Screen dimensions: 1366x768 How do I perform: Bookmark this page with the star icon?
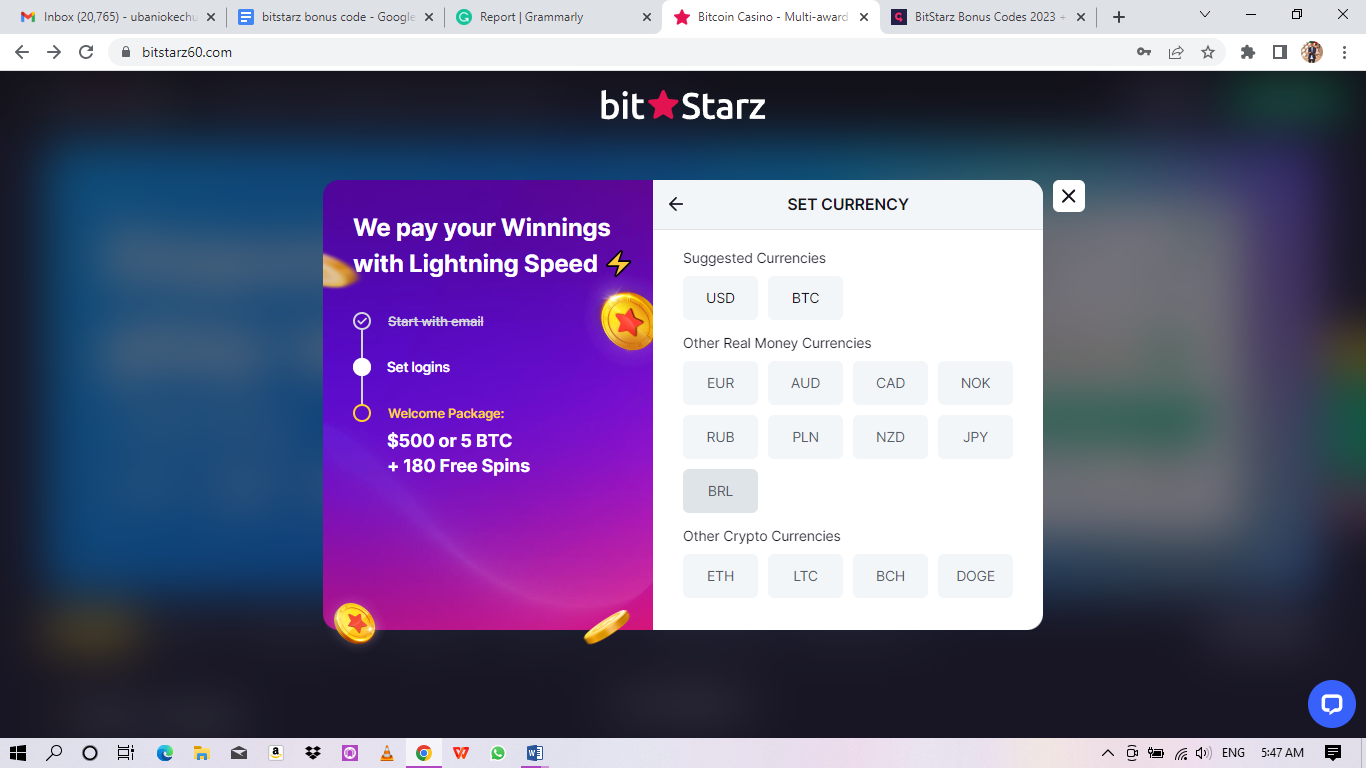point(1208,52)
